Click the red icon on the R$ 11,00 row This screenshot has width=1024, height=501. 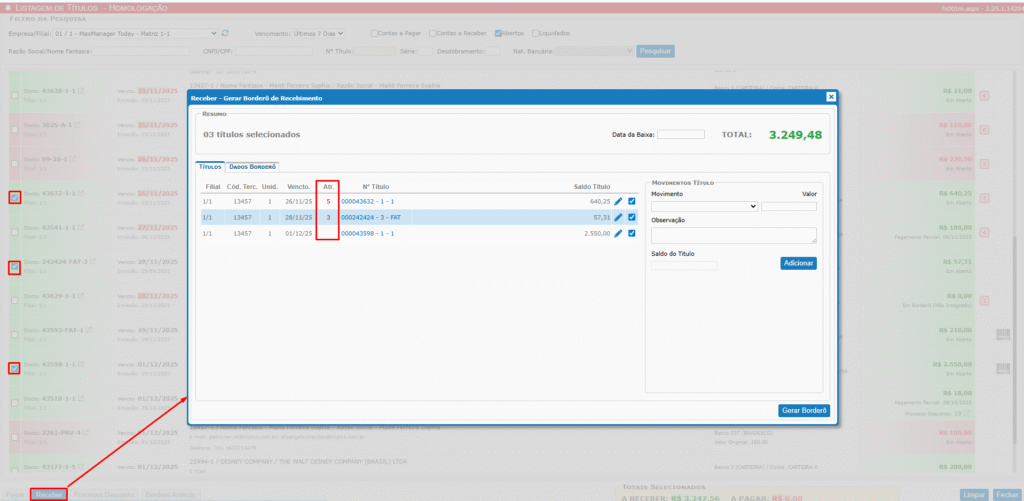pos(984,95)
